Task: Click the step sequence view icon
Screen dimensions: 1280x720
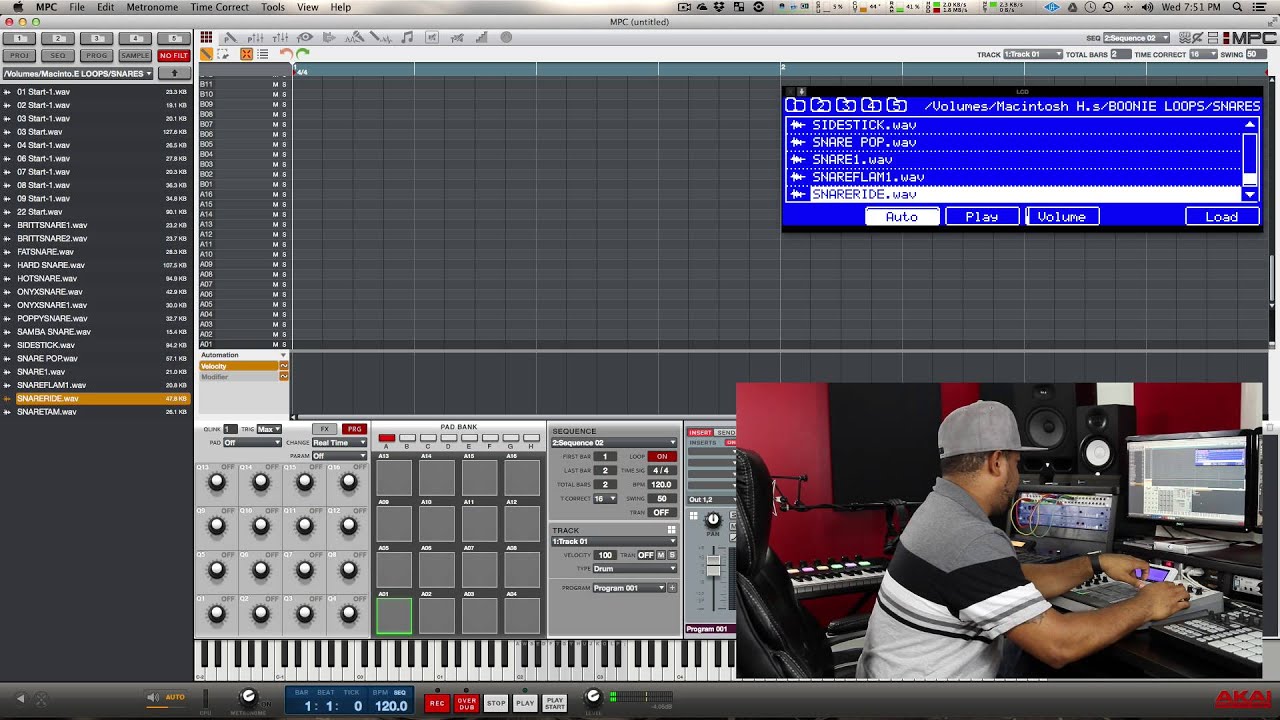Action: [x=482, y=38]
